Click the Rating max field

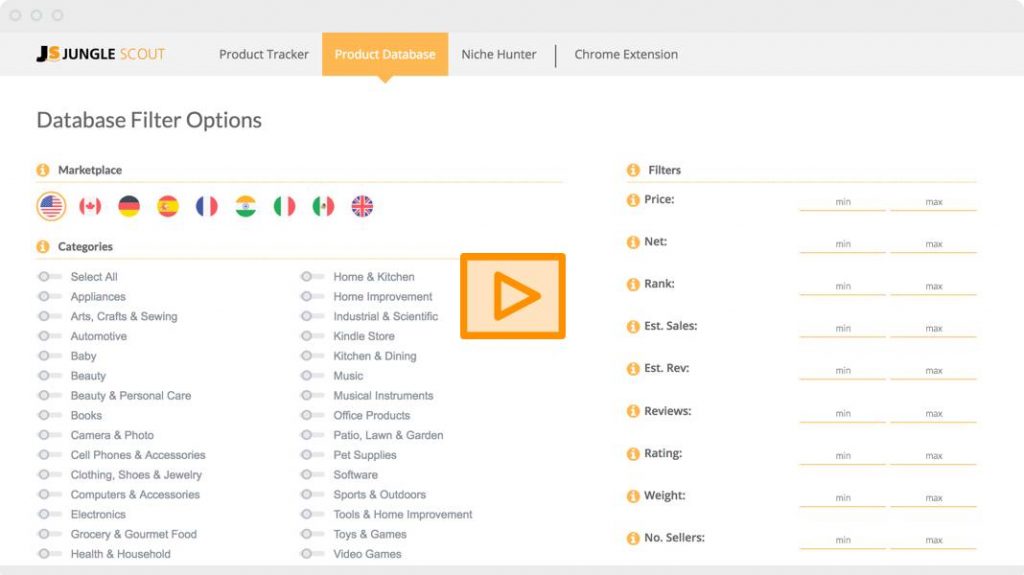tap(933, 455)
